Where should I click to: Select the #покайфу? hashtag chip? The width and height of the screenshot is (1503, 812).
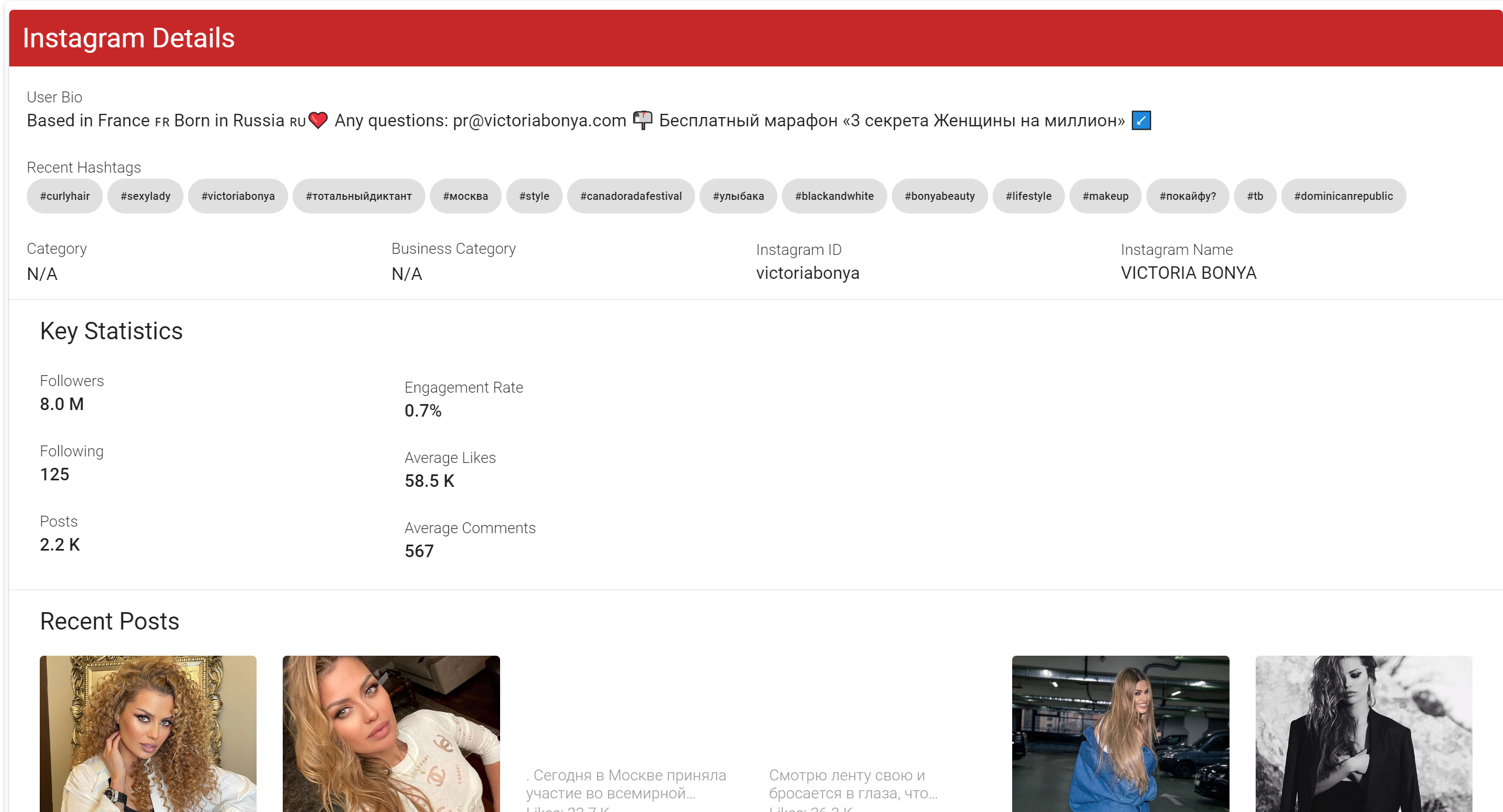point(1188,196)
